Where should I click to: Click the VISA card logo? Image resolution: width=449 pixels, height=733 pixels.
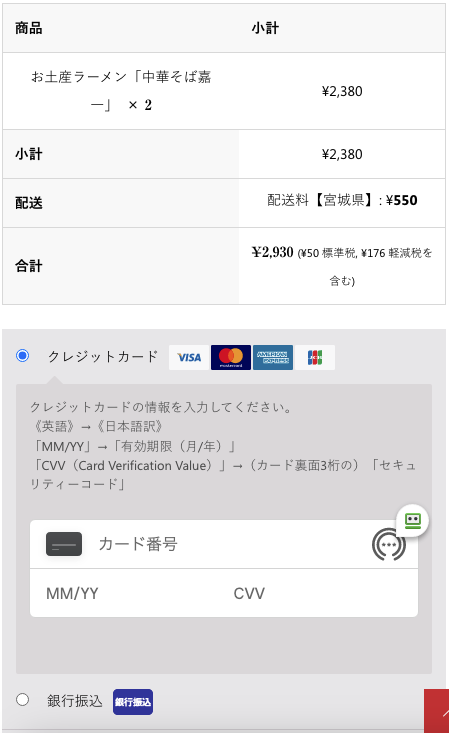pos(189,358)
